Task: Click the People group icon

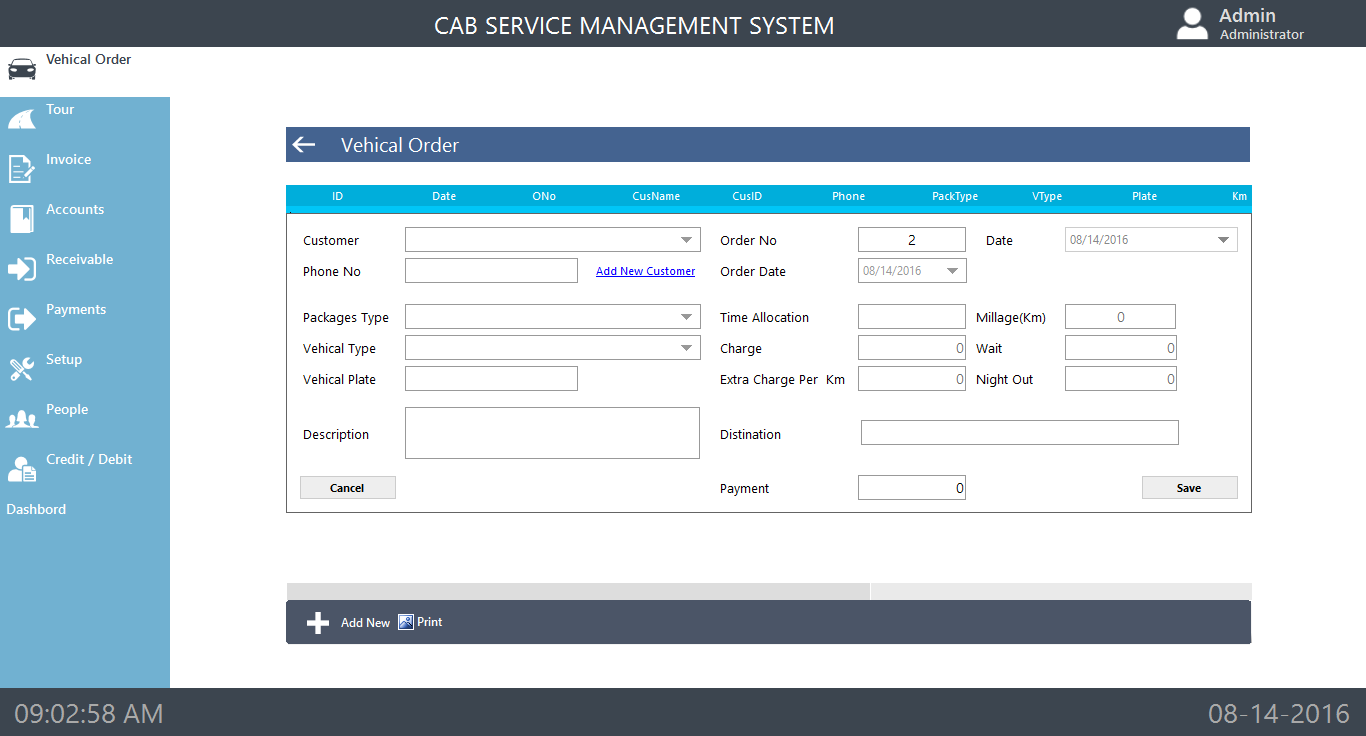Action: pyautogui.click(x=22, y=419)
